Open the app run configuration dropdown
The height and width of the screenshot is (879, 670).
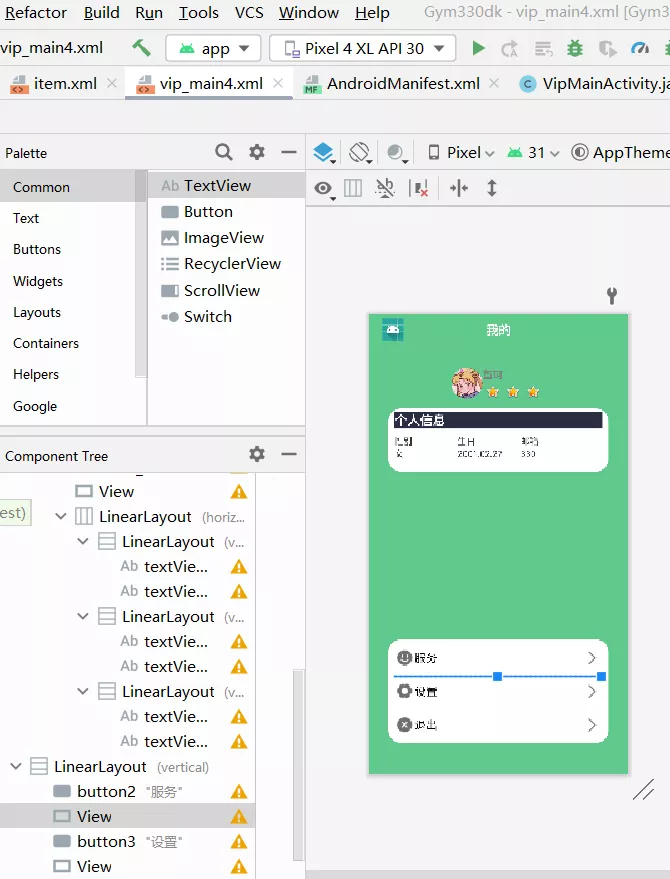tap(213, 49)
